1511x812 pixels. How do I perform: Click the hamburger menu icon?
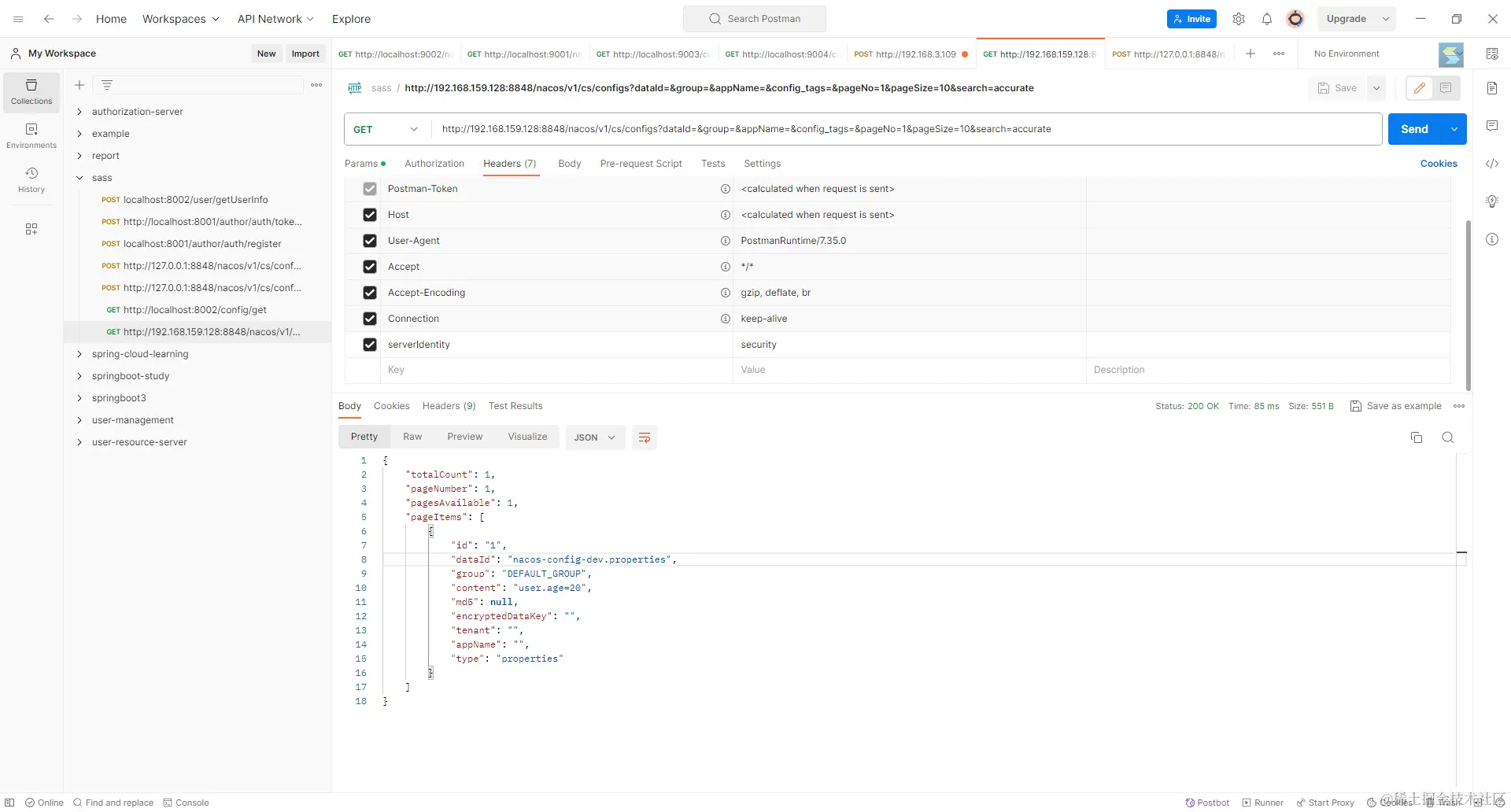coord(18,19)
